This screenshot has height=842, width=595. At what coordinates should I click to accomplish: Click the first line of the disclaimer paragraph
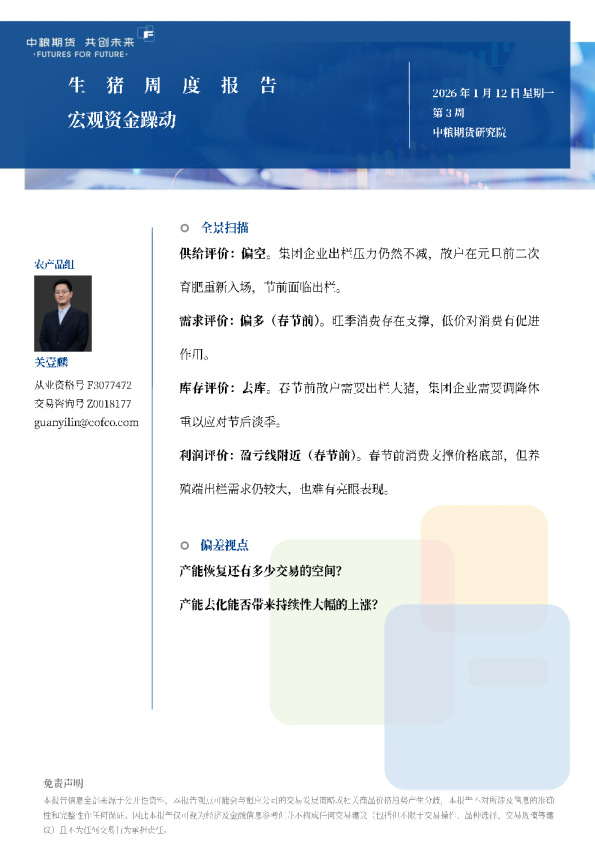(299, 801)
